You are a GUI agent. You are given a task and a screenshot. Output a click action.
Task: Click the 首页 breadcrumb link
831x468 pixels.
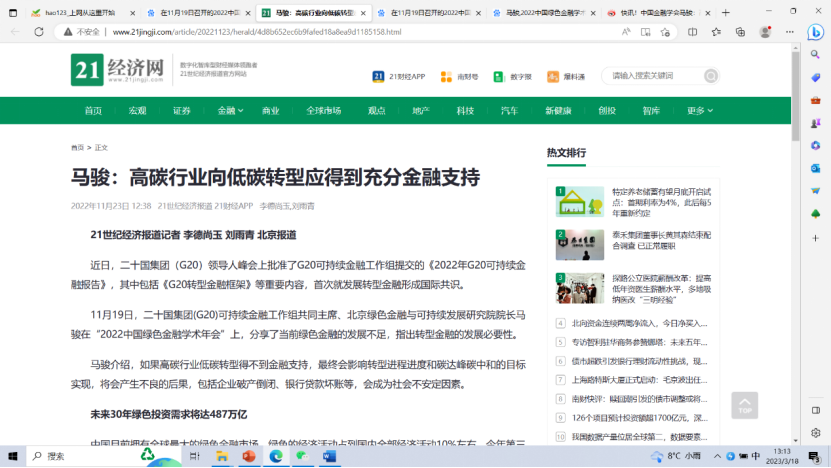coord(77,147)
